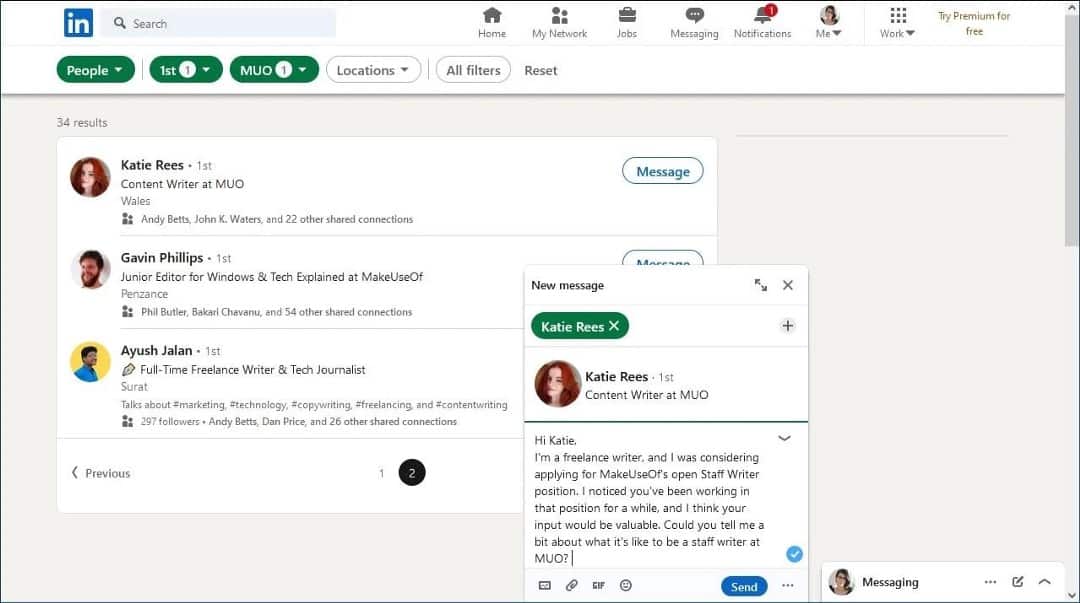1080x603 pixels.
Task: Expand the Locations filter dropdown
Action: coord(373,70)
